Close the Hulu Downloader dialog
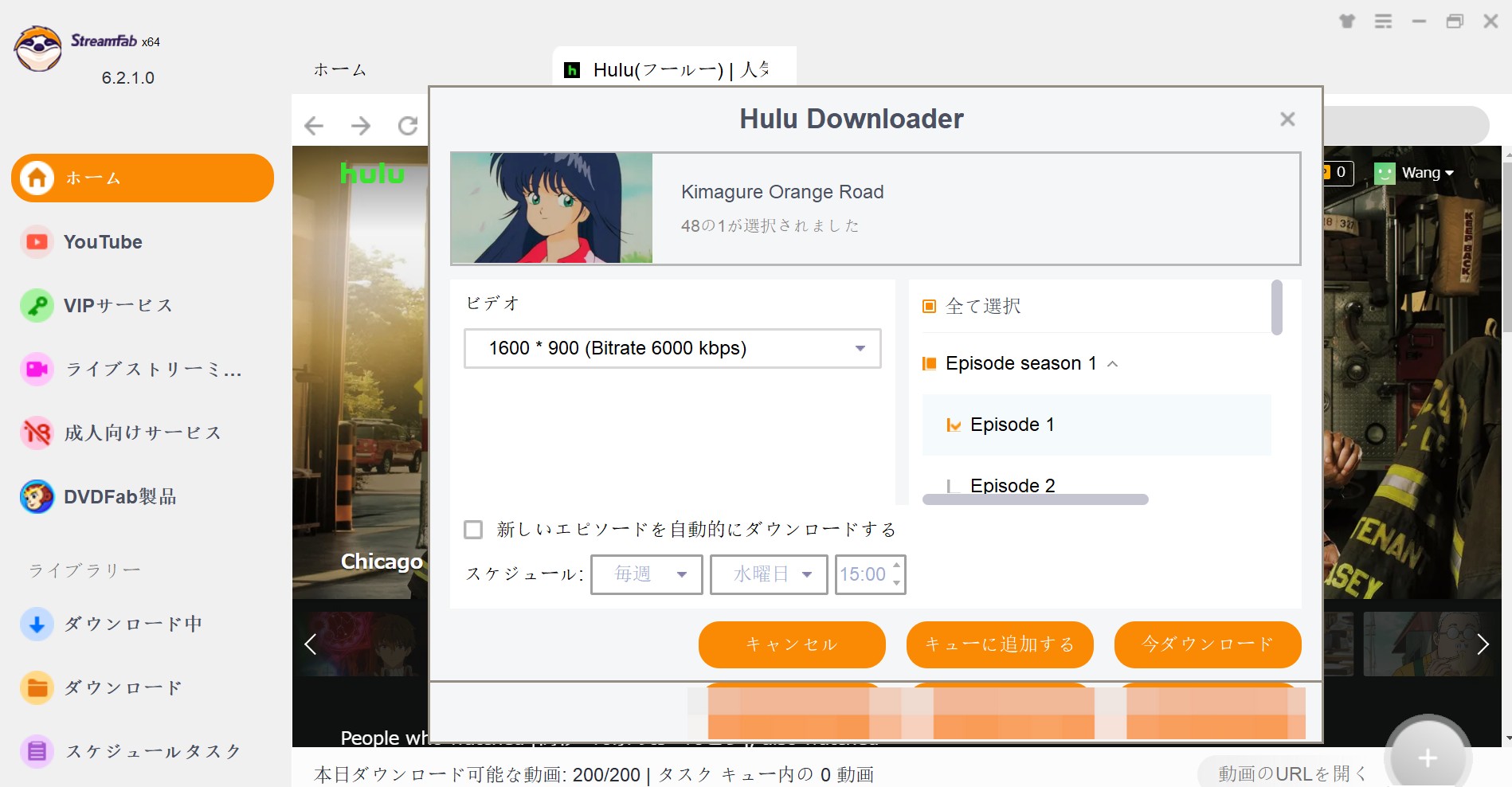 1287,119
